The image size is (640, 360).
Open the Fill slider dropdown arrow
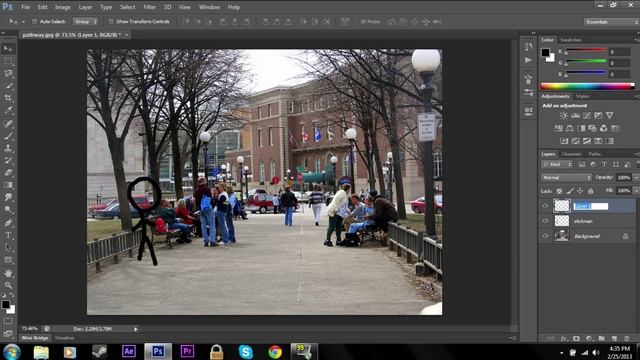636,191
